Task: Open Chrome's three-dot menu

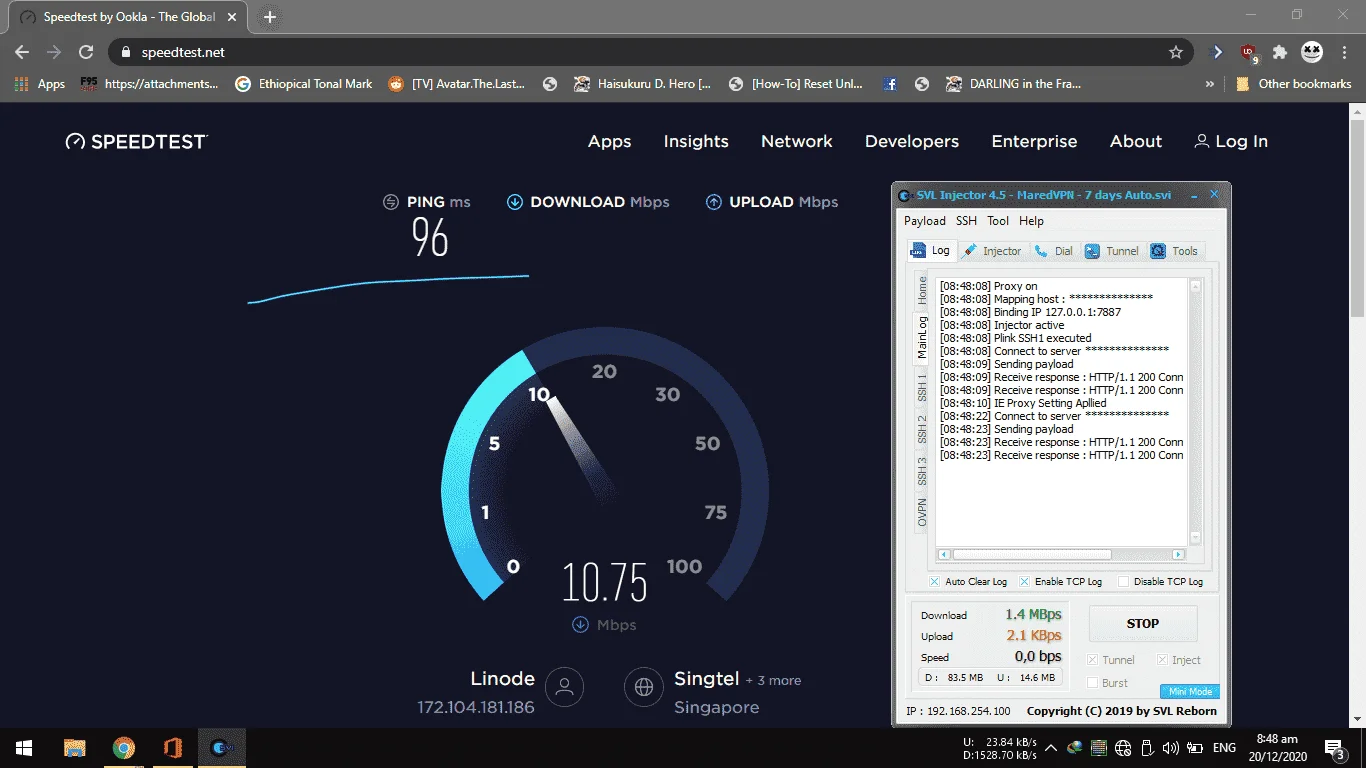Action: [x=1344, y=52]
